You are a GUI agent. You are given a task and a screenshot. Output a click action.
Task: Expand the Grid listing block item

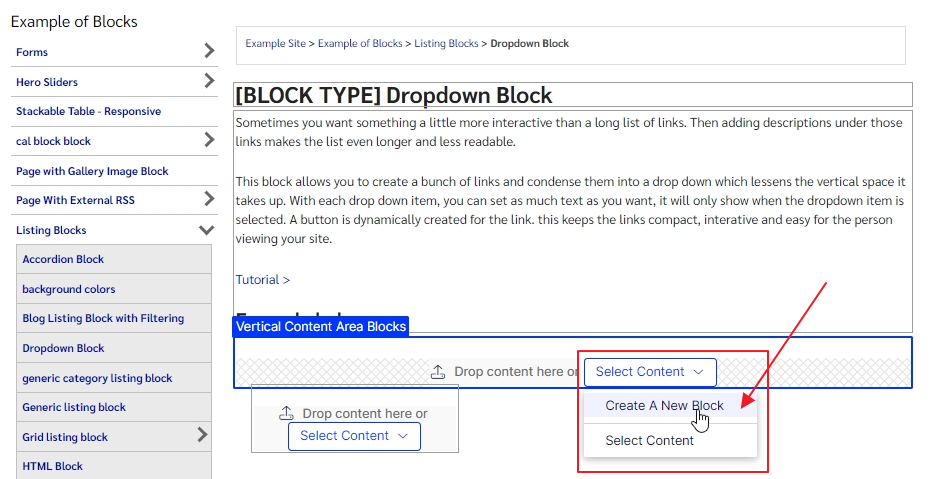(x=202, y=435)
